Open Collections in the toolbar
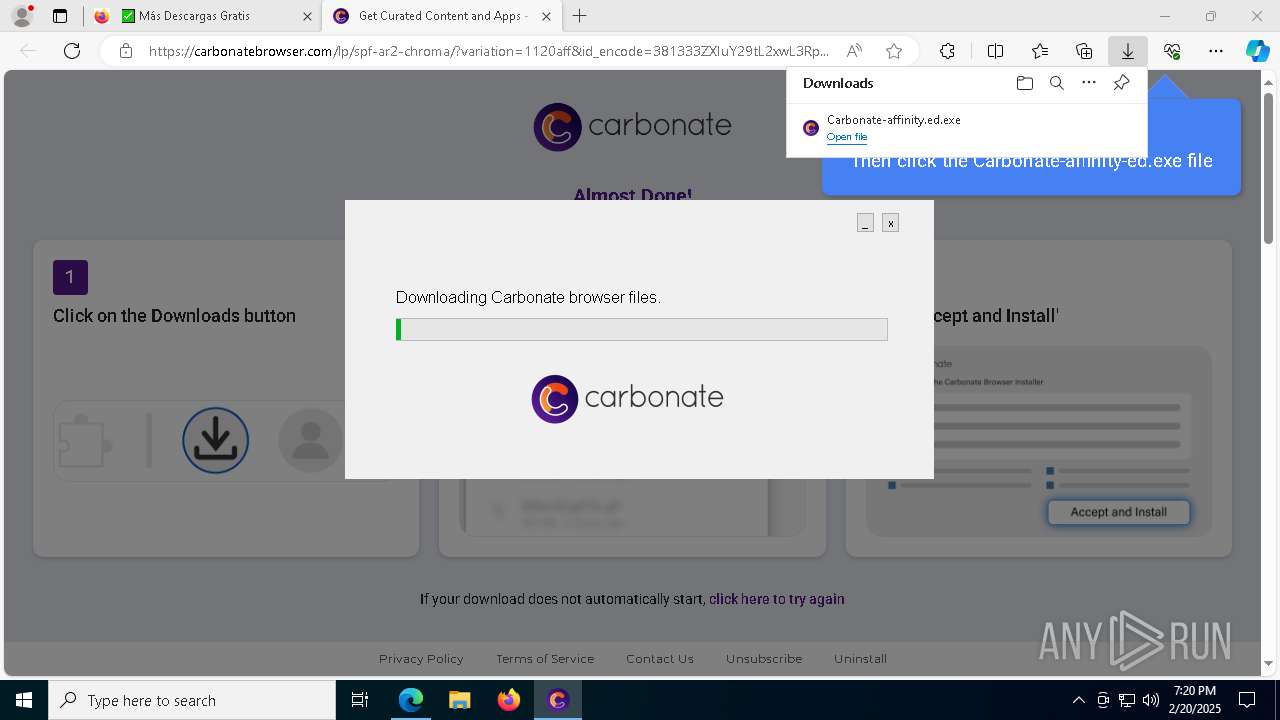This screenshot has height=720, width=1280. (x=1084, y=51)
